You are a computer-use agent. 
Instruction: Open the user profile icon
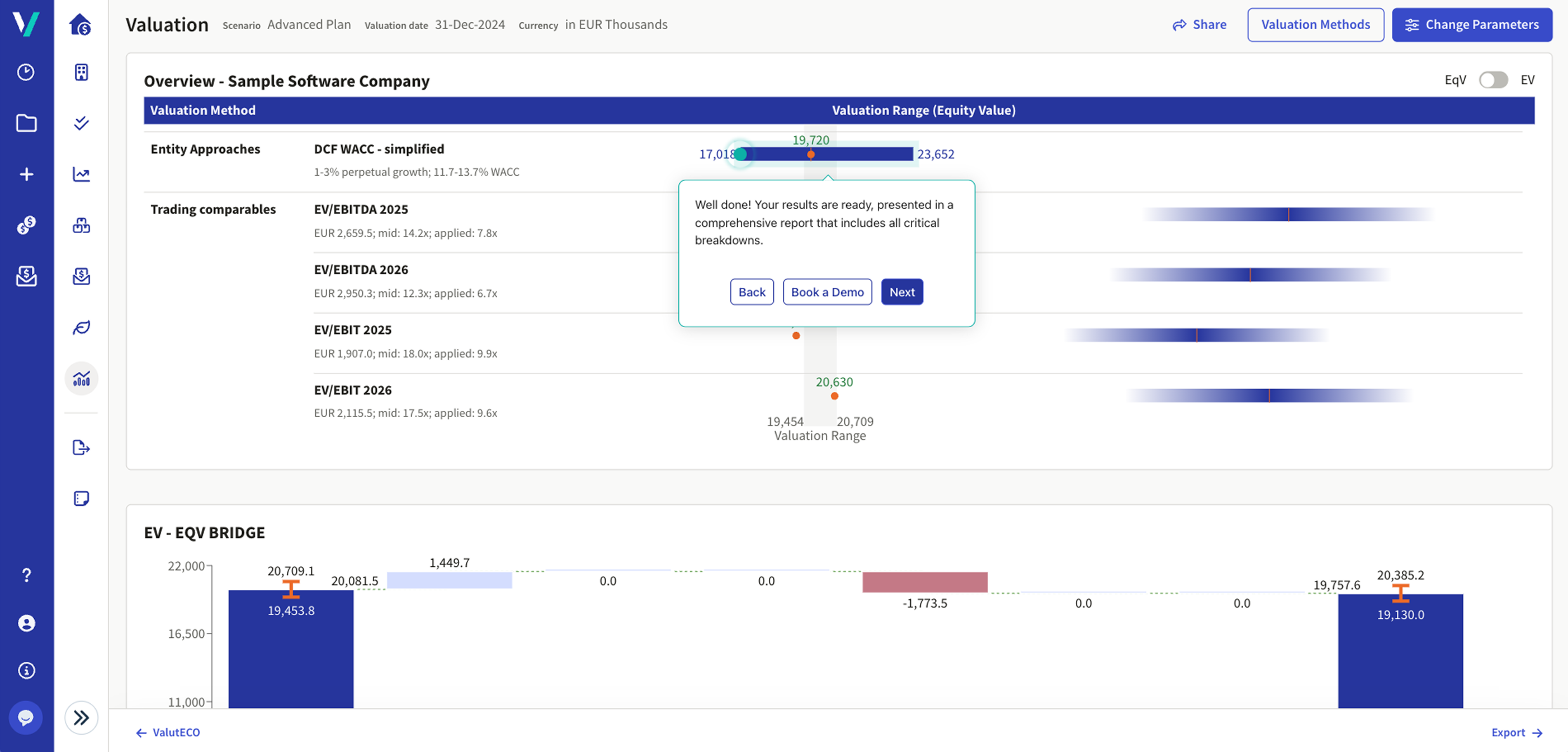click(x=26, y=623)
